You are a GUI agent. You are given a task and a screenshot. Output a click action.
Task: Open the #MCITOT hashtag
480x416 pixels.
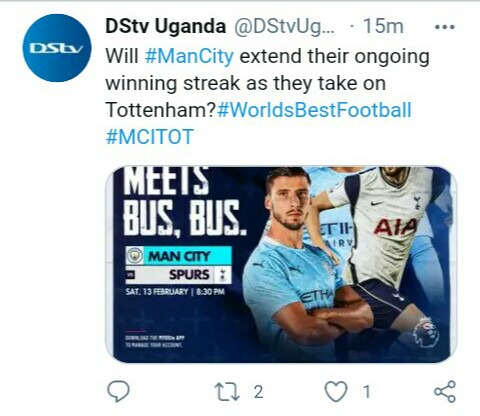pos(150,137)
